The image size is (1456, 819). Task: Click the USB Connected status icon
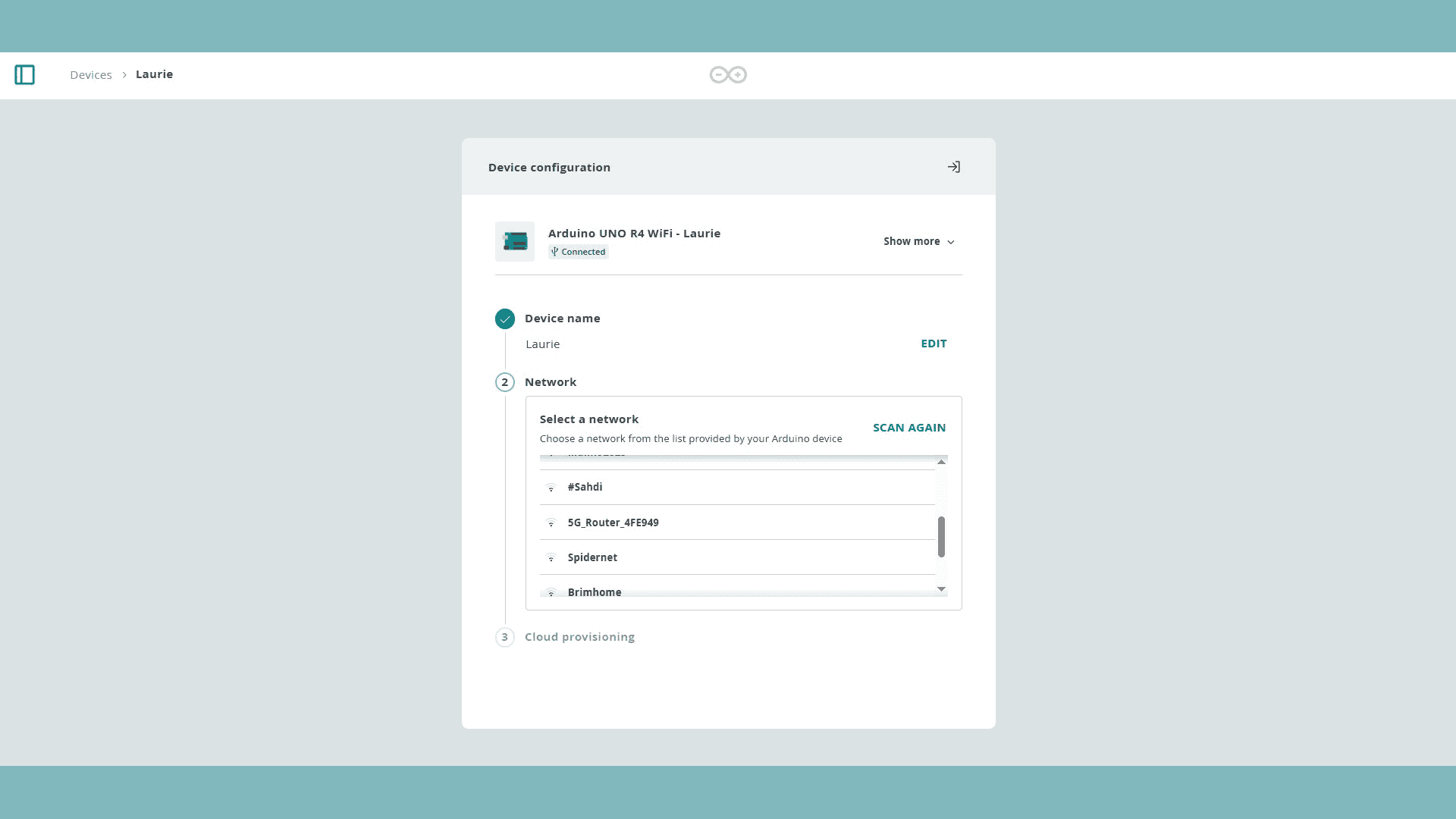coord(554,251)
